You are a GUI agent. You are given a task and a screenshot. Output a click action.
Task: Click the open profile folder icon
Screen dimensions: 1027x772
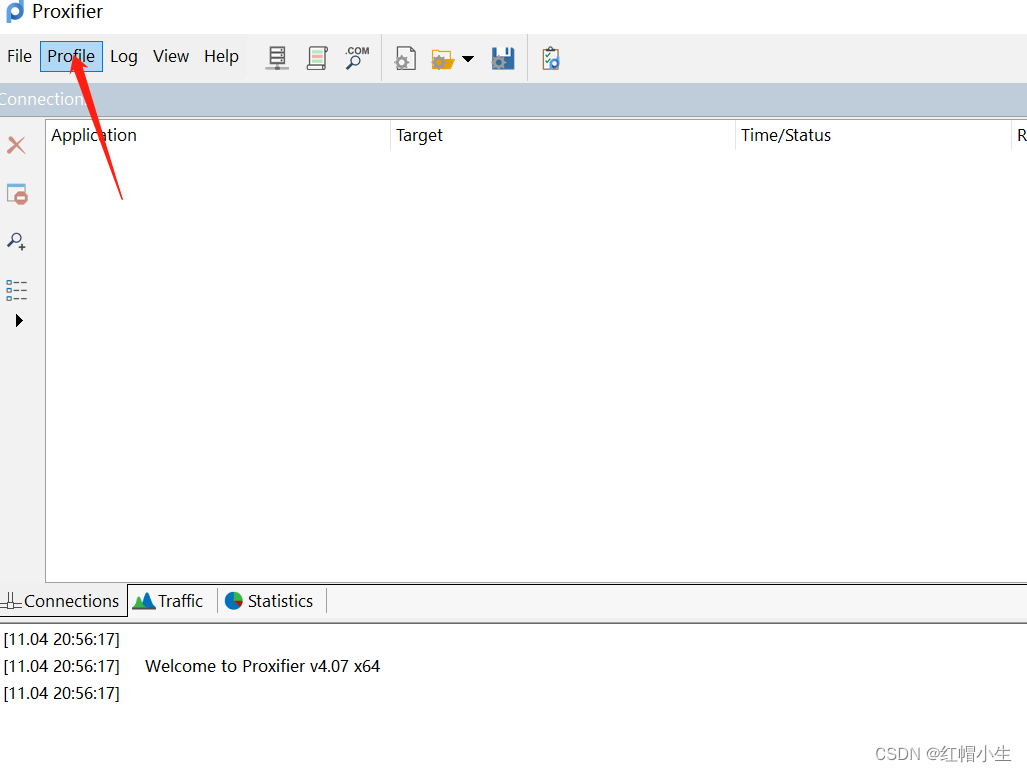[443, 59]
